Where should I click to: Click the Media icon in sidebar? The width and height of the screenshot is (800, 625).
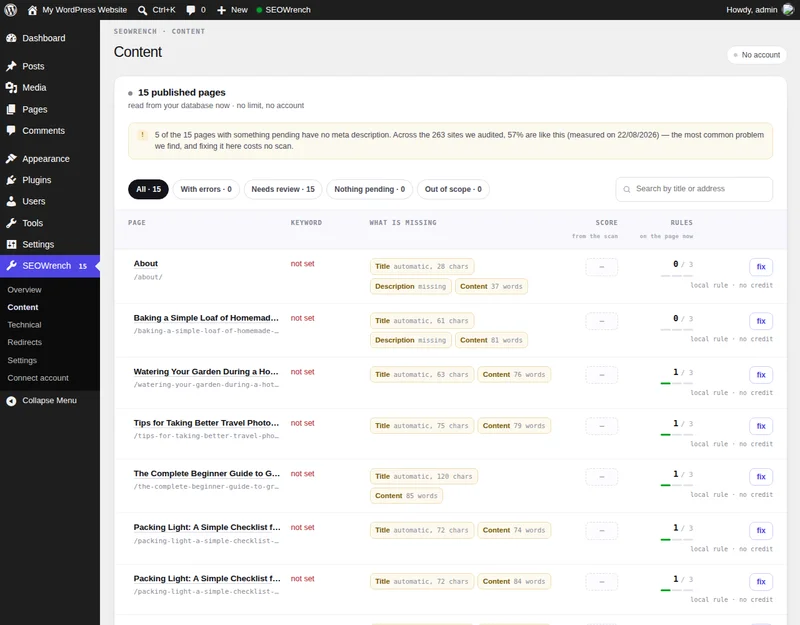coord(11,88)
